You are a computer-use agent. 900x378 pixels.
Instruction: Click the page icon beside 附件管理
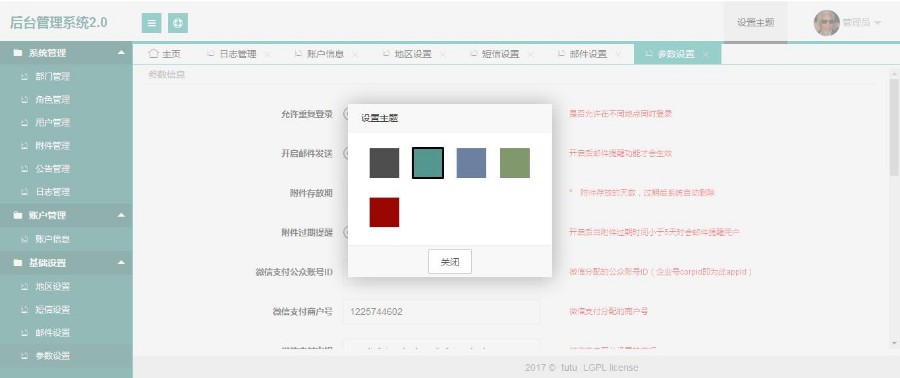pos(24,146)
